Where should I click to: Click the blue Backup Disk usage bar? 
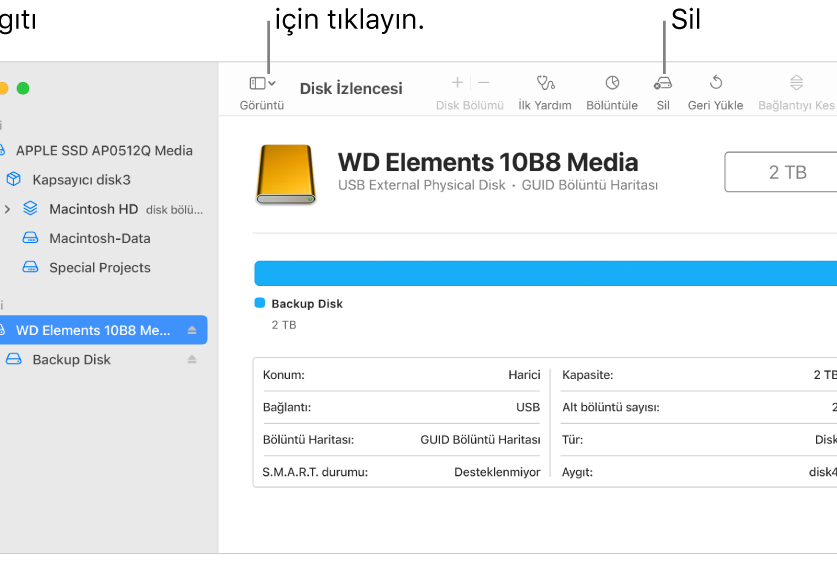pyautogui.click(x=546, y=273)
